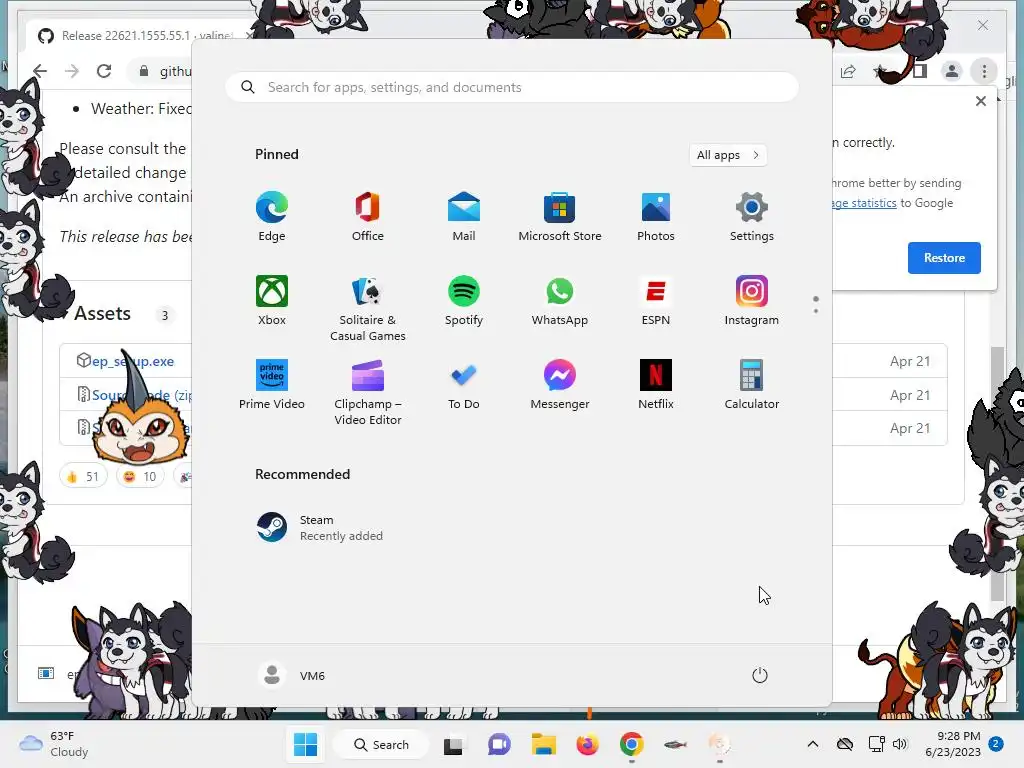Launch Prime Video app
The width and height of the screenshot is (1024, 768).
coord(272,385)
